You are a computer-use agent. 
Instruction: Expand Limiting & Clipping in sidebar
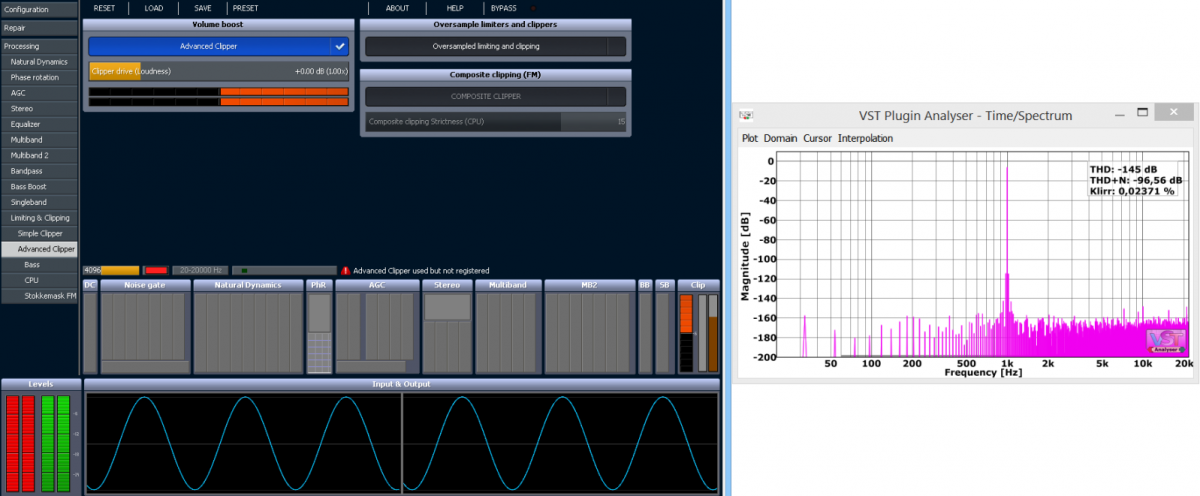[38, 217]
